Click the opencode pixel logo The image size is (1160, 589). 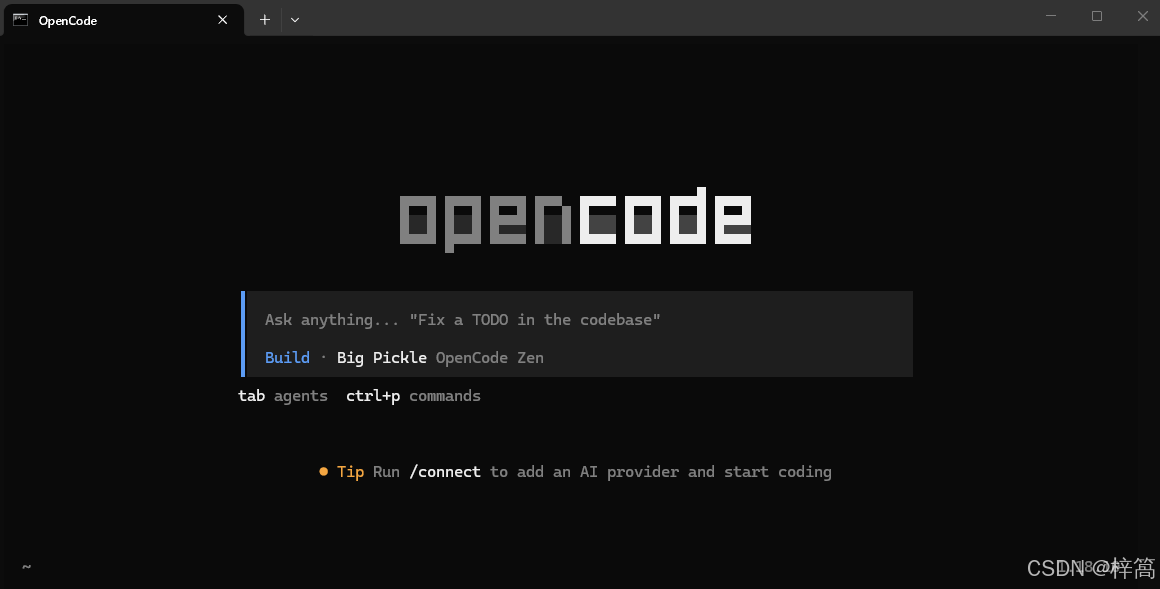576,219
